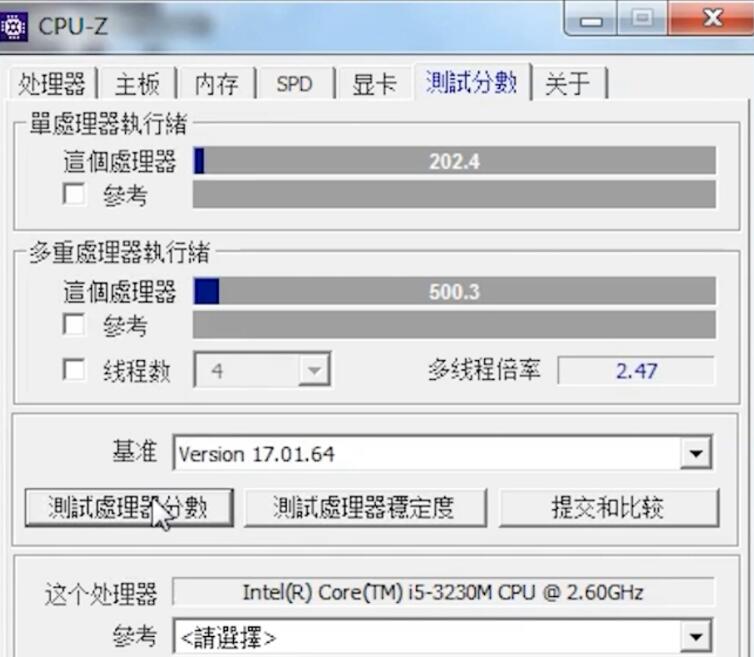Click the 測試處理器穩定度 button
This screenshot has width=754, height=657.
365,508
